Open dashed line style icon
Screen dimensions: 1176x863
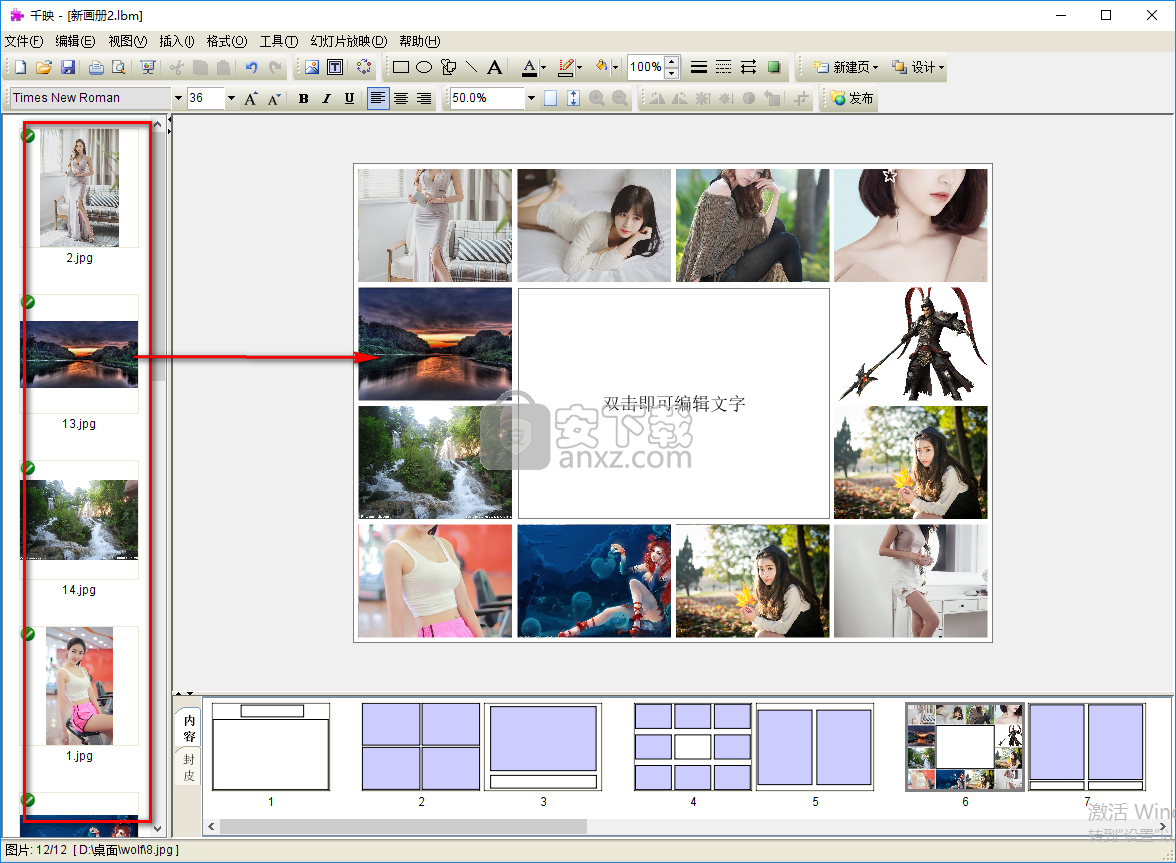tap(723, 67)
